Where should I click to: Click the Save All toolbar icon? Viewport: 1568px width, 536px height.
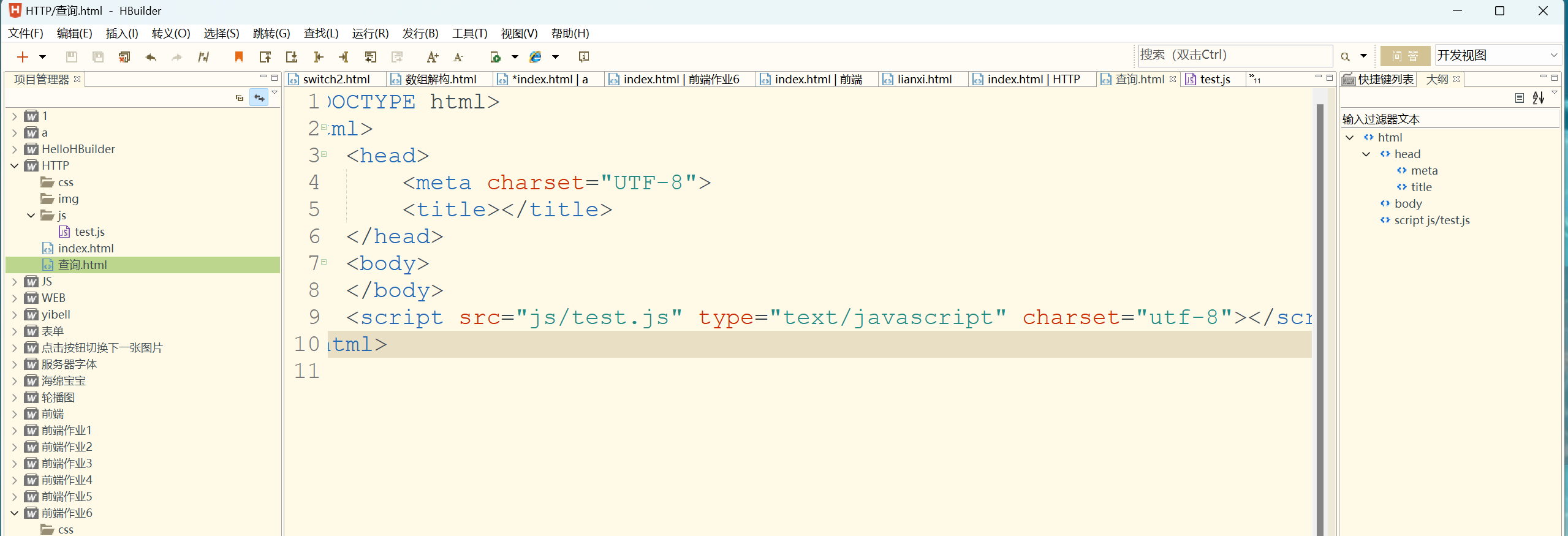pos(98,57)
